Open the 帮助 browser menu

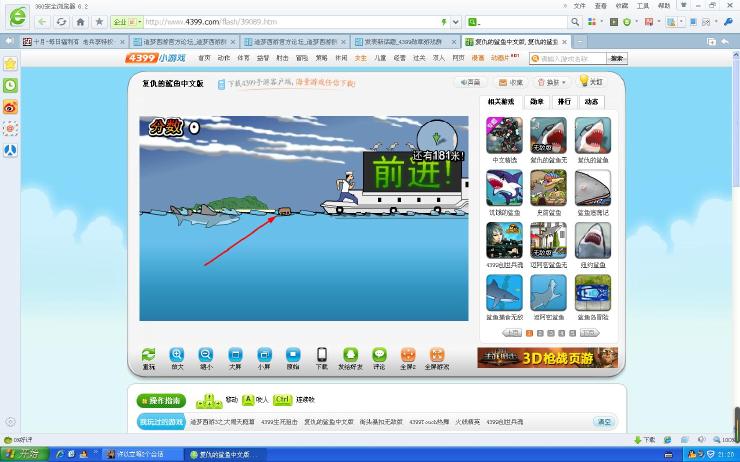pos(664,6)
